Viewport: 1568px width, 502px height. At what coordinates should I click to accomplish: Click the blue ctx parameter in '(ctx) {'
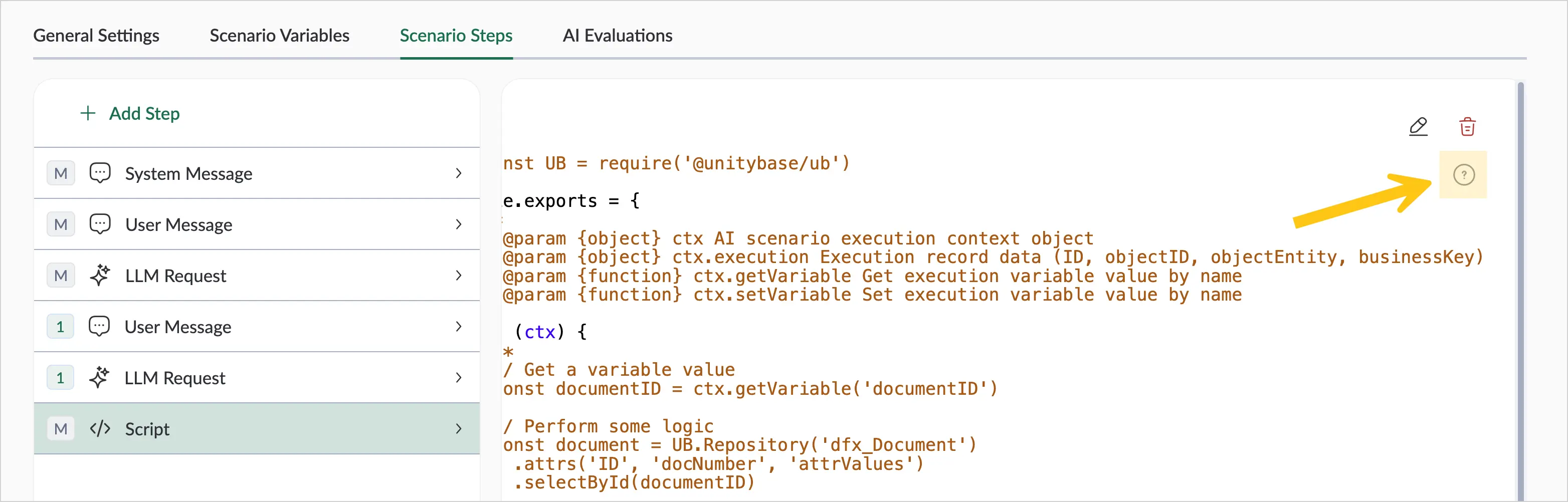click(540, 332)
